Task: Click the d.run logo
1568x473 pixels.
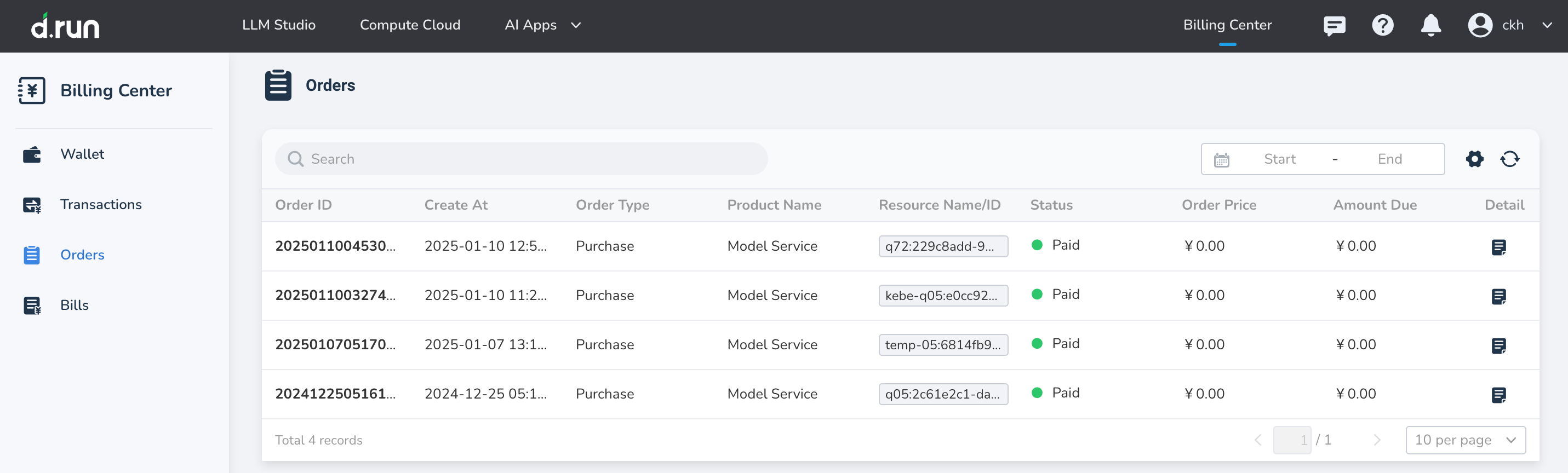Action: pyautogui.click(x=66, y=26)
